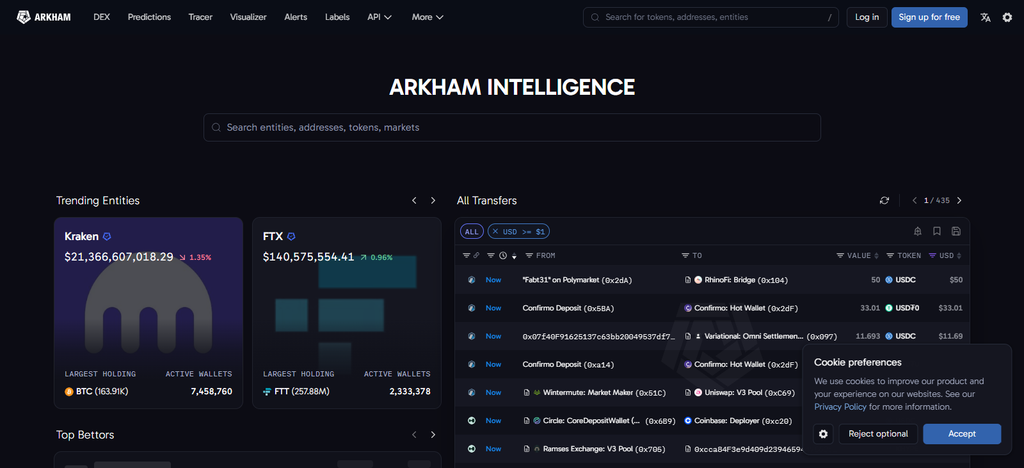Viewport: 1024px width, 468px height.
Task: Refresh the All Transfers list
Action: pos(884,200)
